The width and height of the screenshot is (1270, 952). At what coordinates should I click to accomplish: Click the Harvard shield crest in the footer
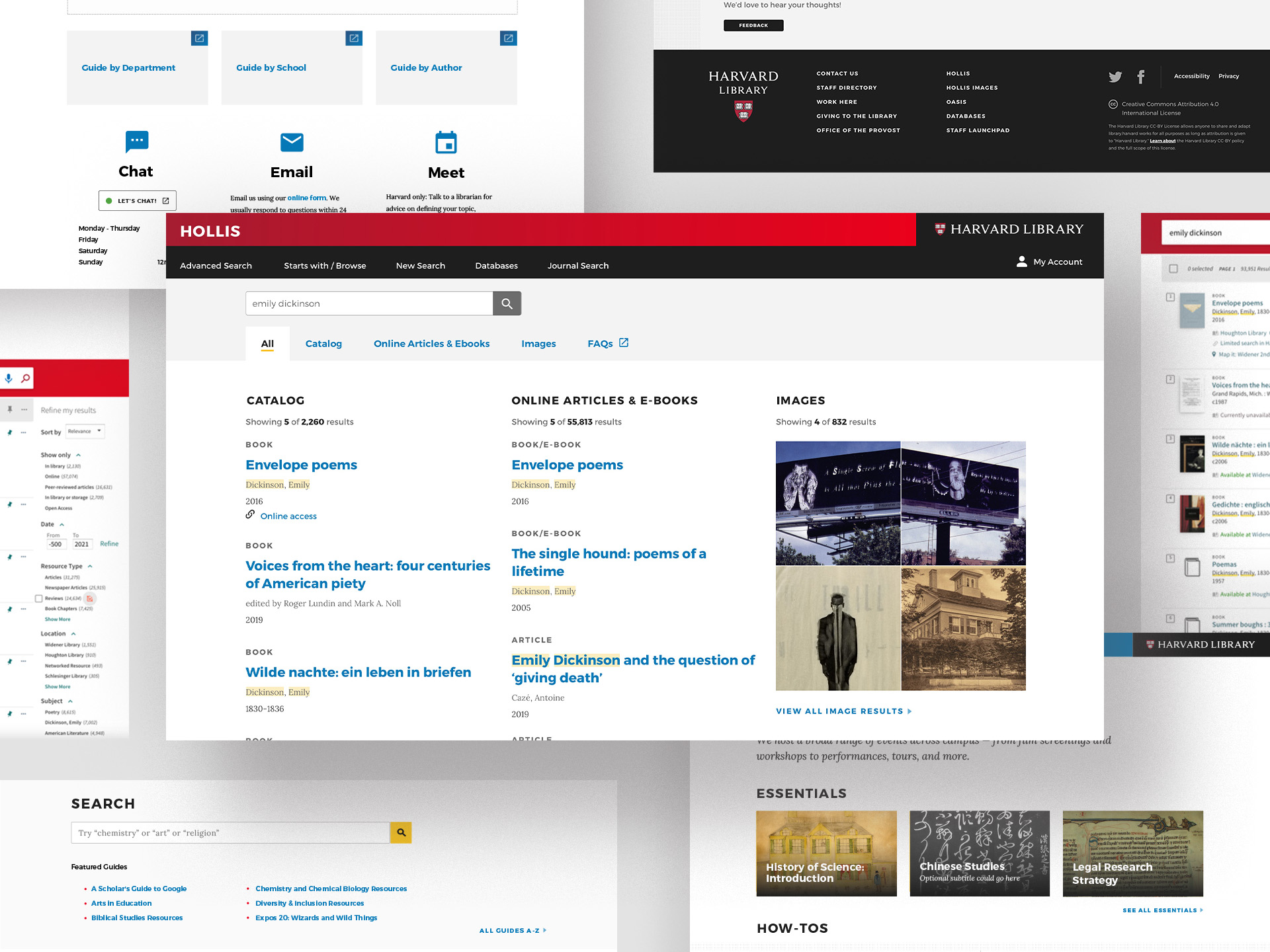click(x=743, y=111)
